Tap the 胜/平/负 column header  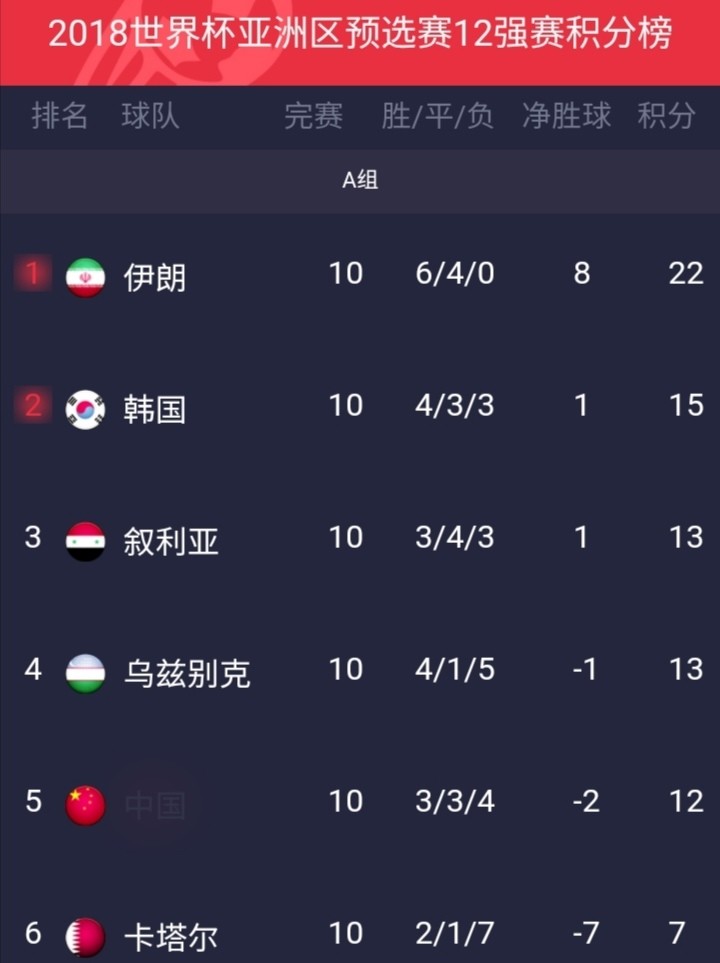tap(437, 116)
